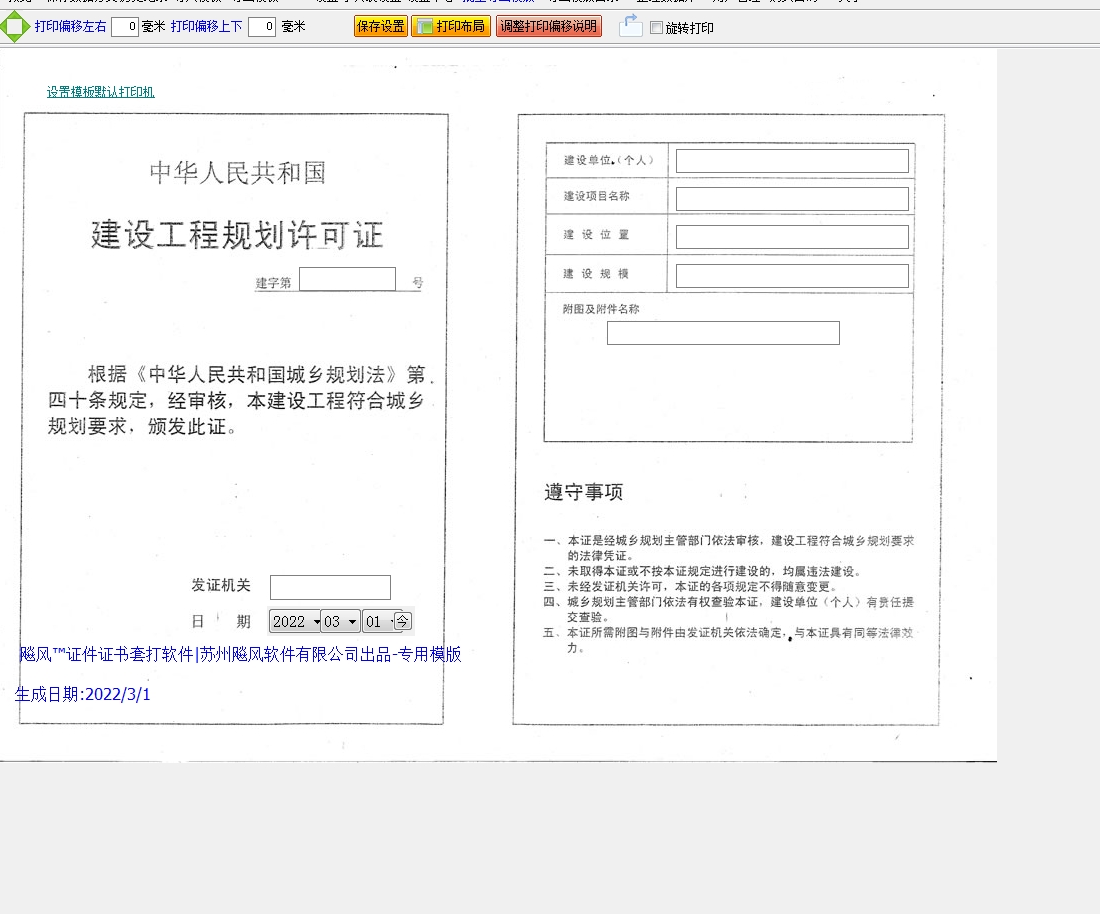Viewport: 1100px width, 914px height.
Task: Click the 打印偏移上下 millimeter input box
Action: coord(262,27)
